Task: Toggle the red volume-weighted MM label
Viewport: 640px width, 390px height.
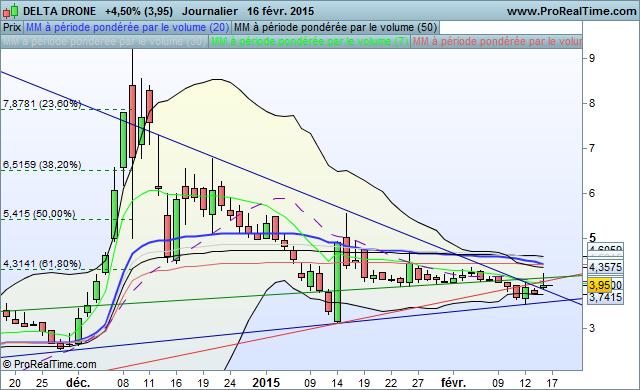Action: 496,42
